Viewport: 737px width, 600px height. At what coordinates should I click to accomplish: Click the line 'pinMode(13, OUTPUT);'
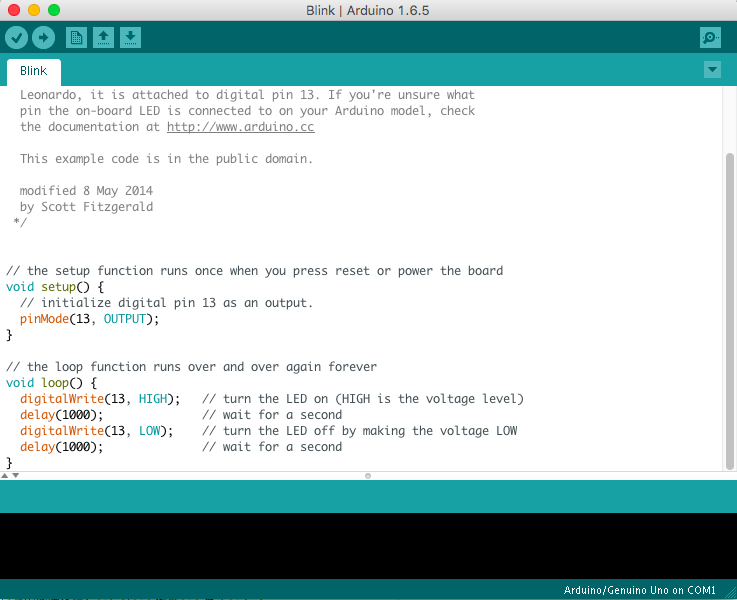click(89, 319)
